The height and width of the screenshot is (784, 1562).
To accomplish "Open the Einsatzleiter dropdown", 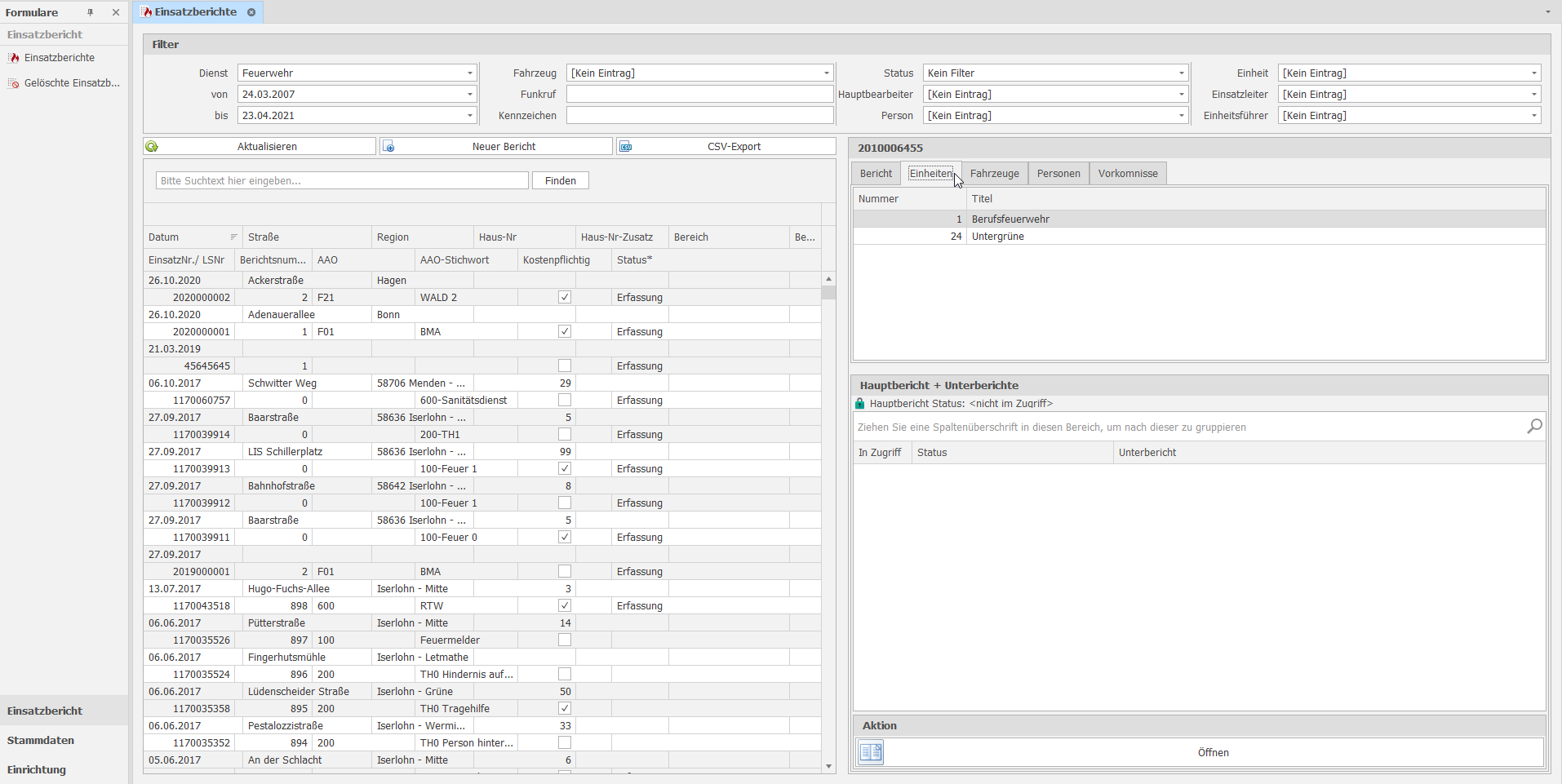I will point(1533,95).
